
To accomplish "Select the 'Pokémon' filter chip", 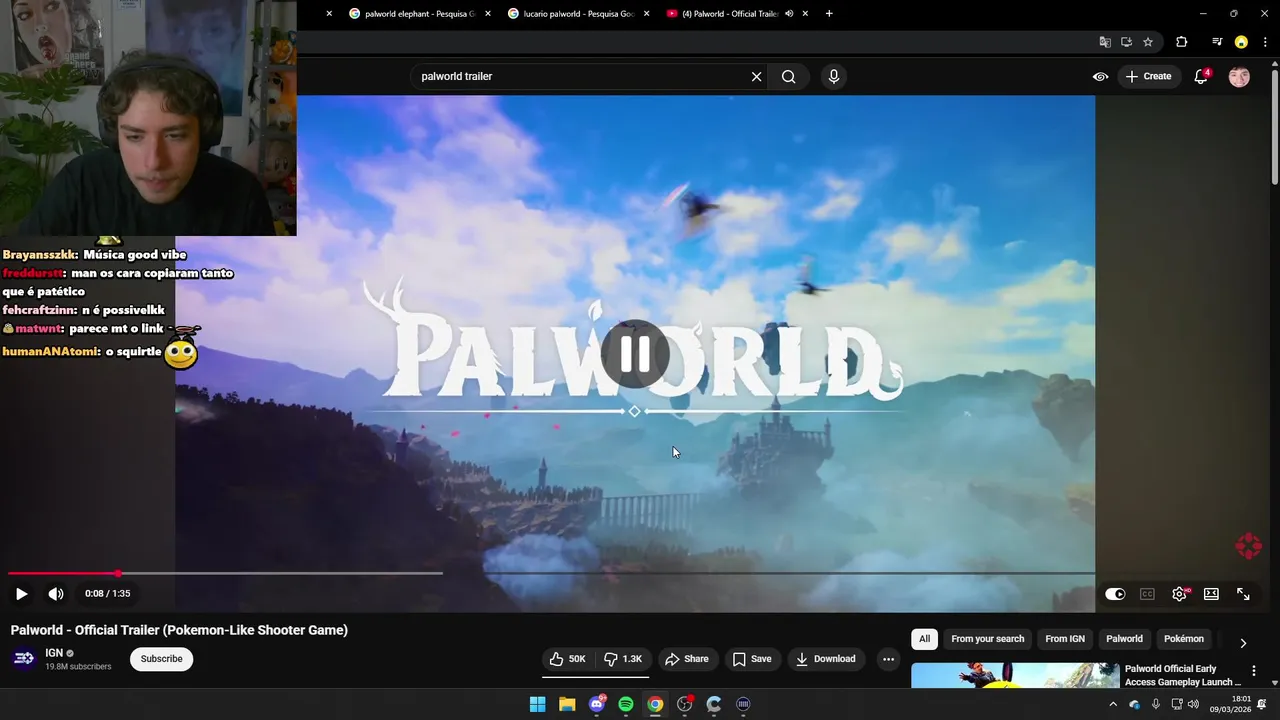I will click(1184, 639).
